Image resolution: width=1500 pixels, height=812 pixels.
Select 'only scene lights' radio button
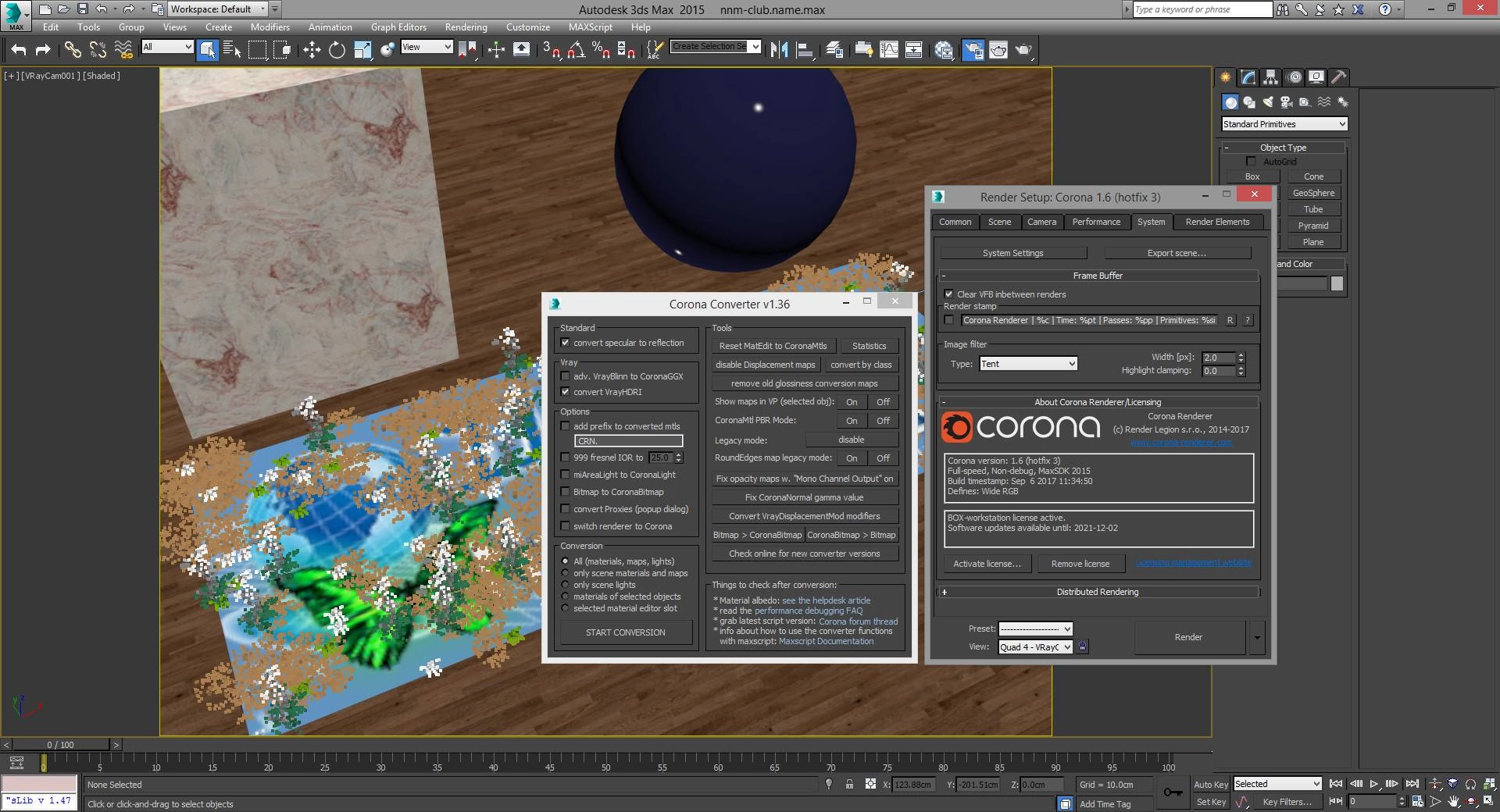(x=565, y=585)
